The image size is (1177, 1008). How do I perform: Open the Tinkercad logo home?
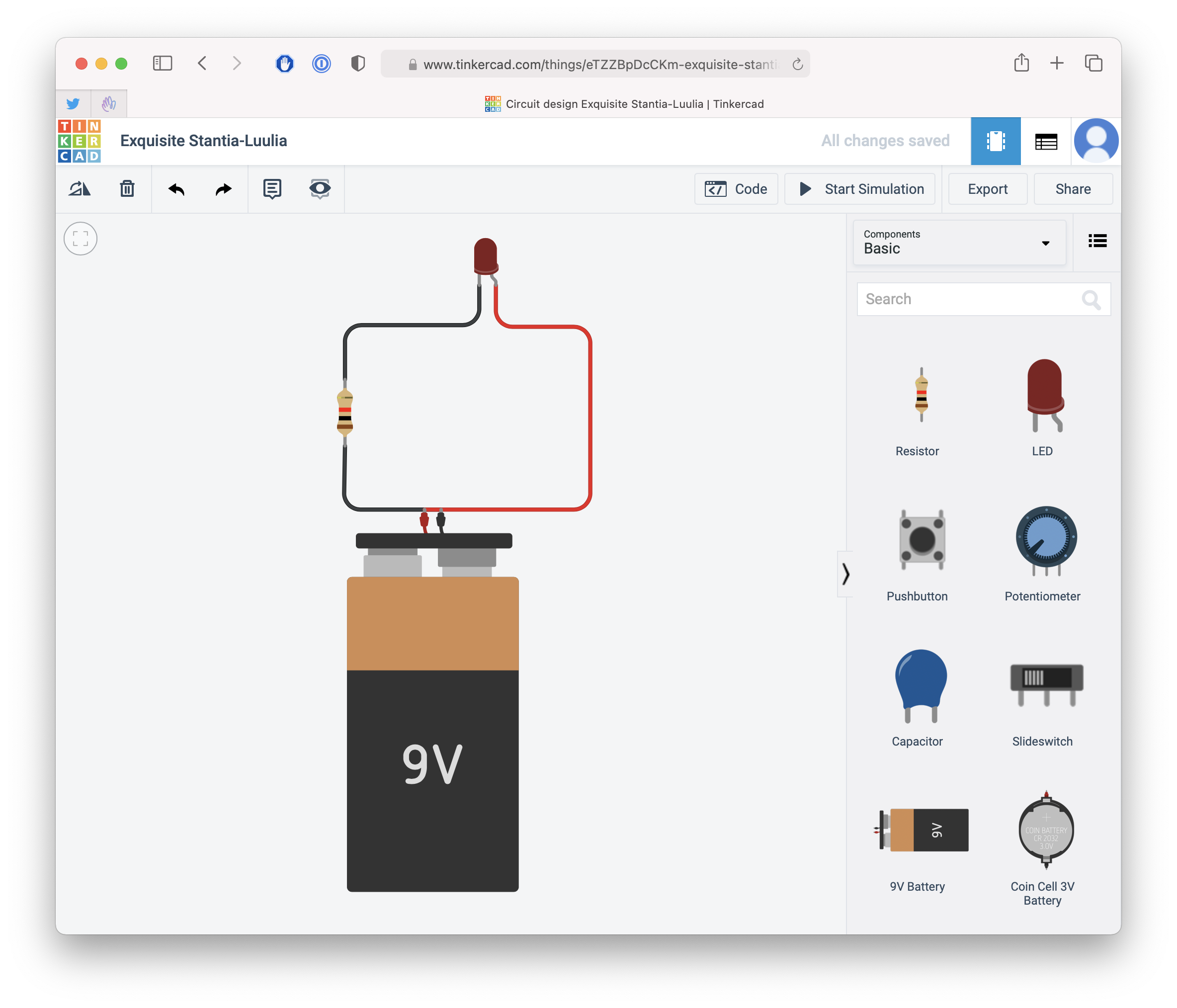tap(80, 141)
